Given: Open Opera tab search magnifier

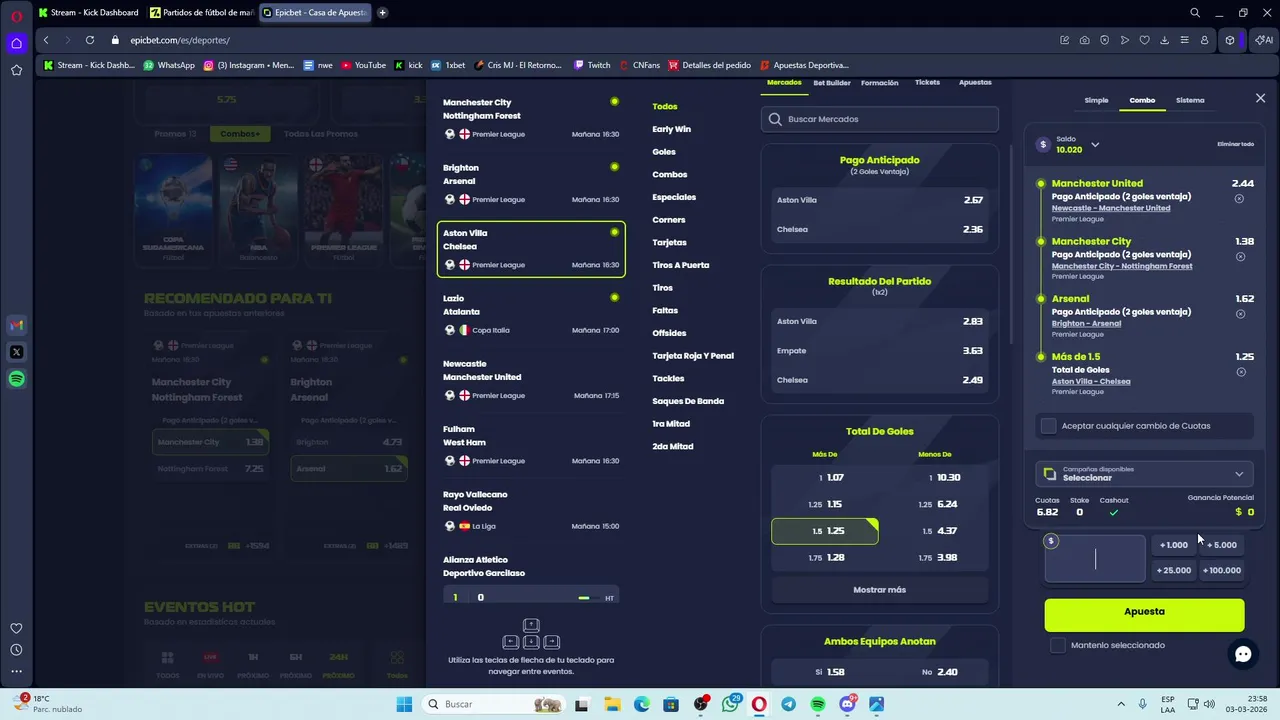Looking at the screenshot, I should point(1195,13).
